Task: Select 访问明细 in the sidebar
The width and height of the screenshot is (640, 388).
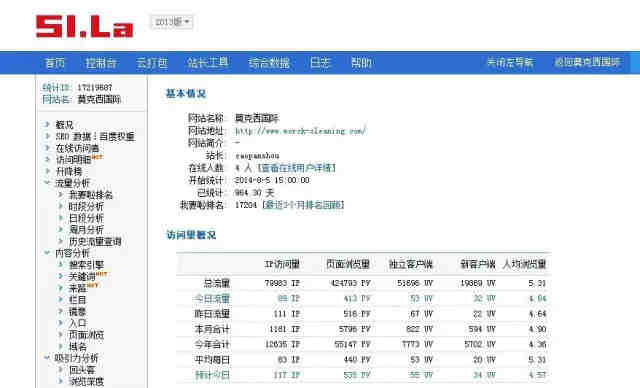Action: point(73,160)
